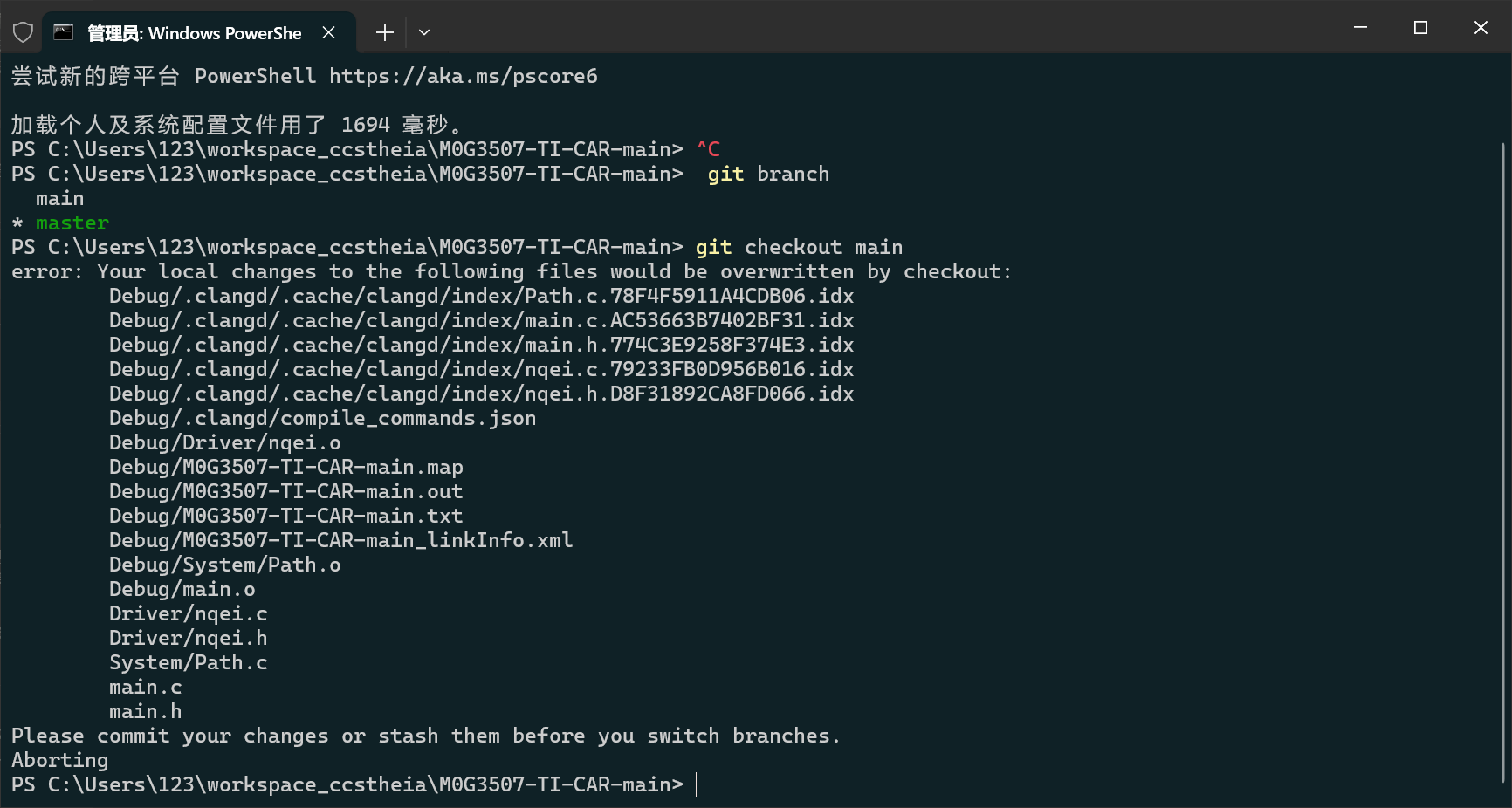1512x808 pixels.
Task: Open a new tab with plus icon
Action: point(384,33)
